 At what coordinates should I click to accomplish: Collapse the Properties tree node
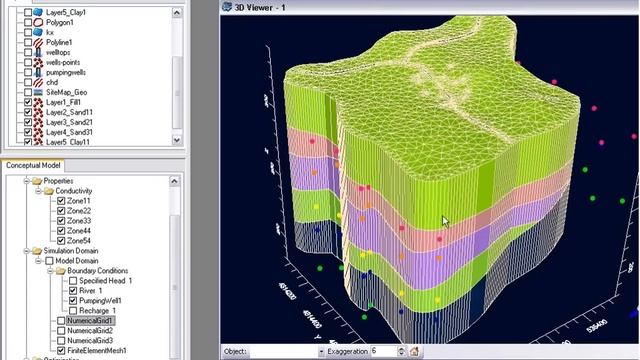point(26,181)
